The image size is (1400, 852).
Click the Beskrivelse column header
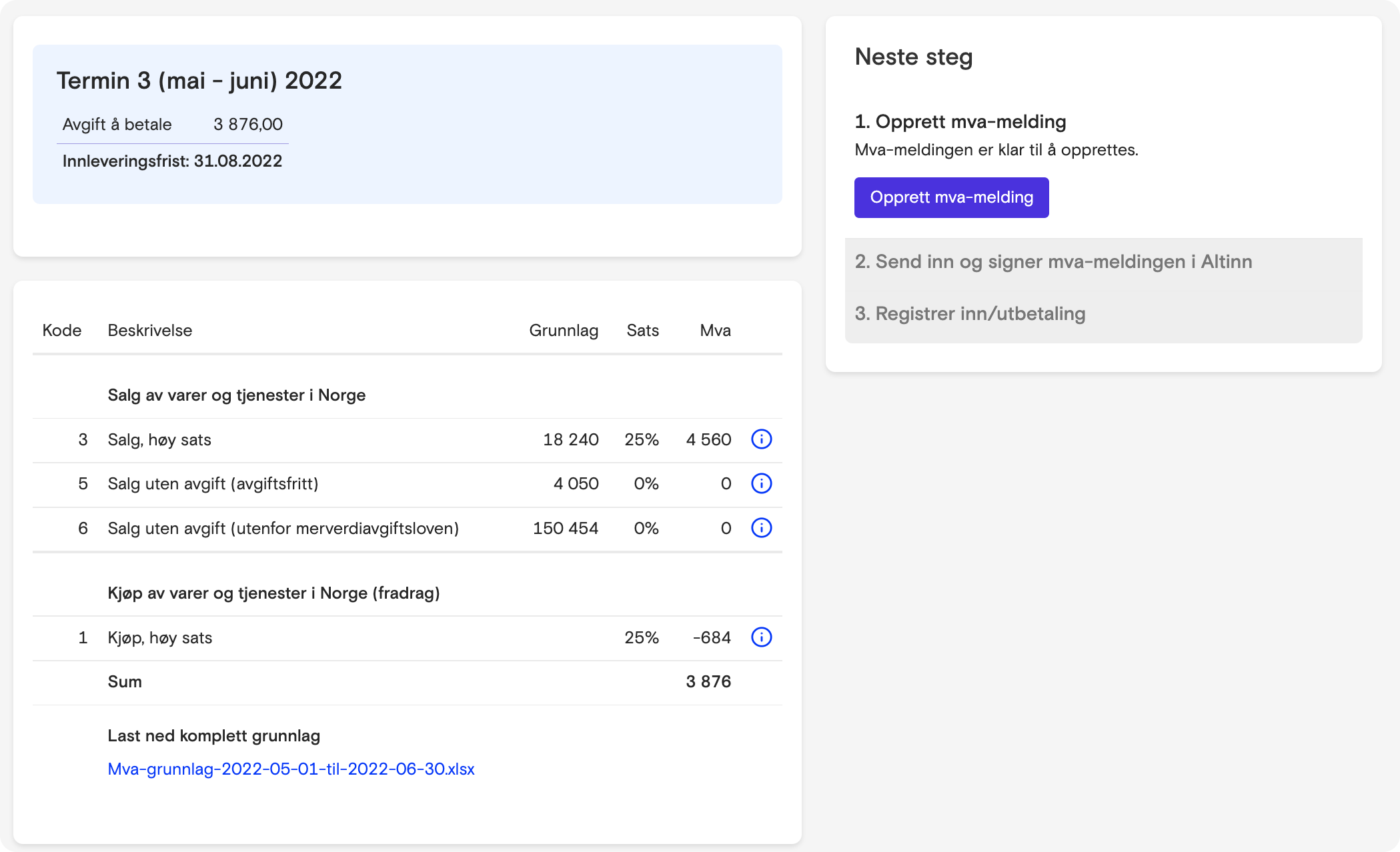point(149,330)
